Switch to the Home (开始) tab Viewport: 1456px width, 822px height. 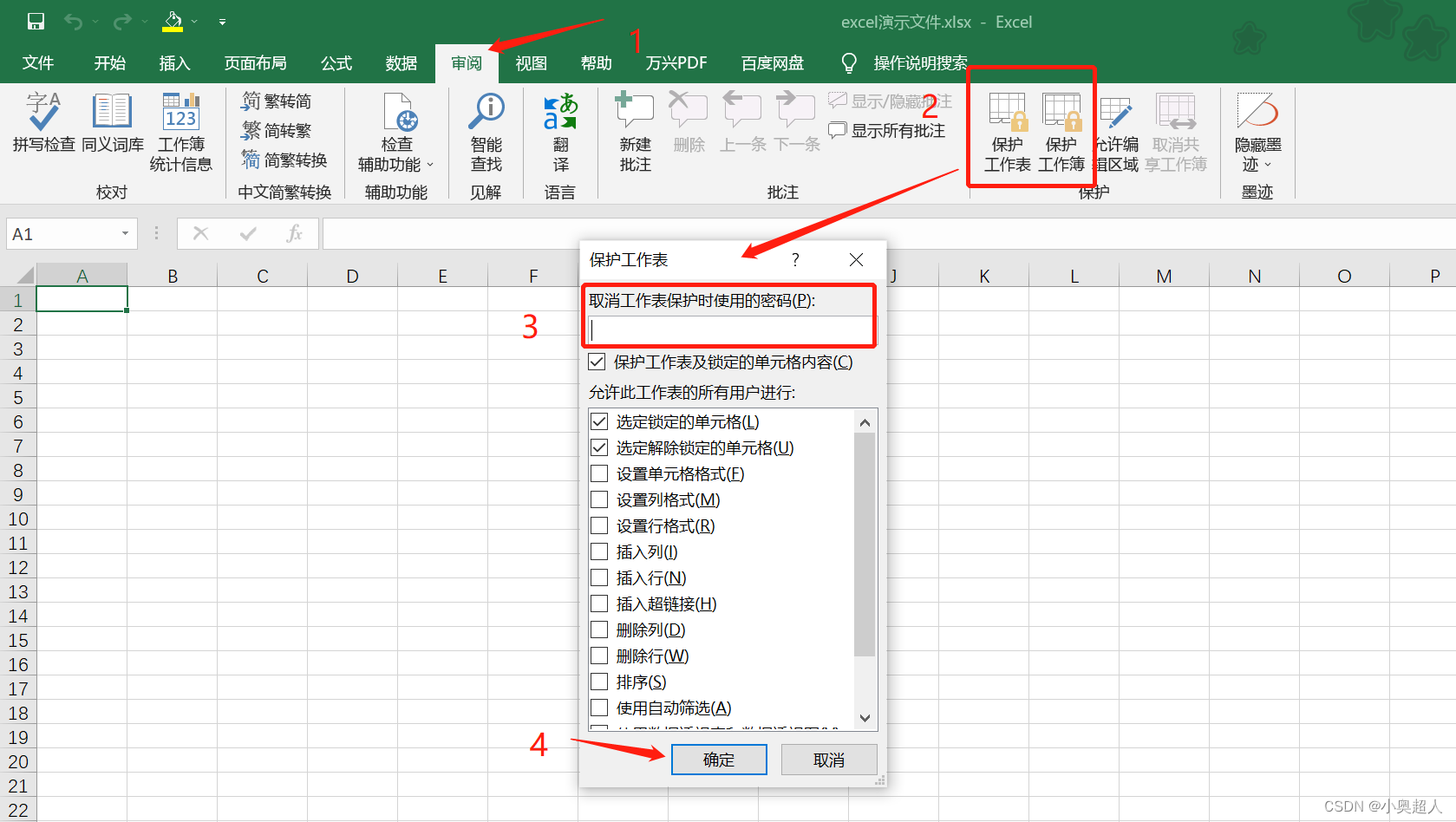point(110,63)
